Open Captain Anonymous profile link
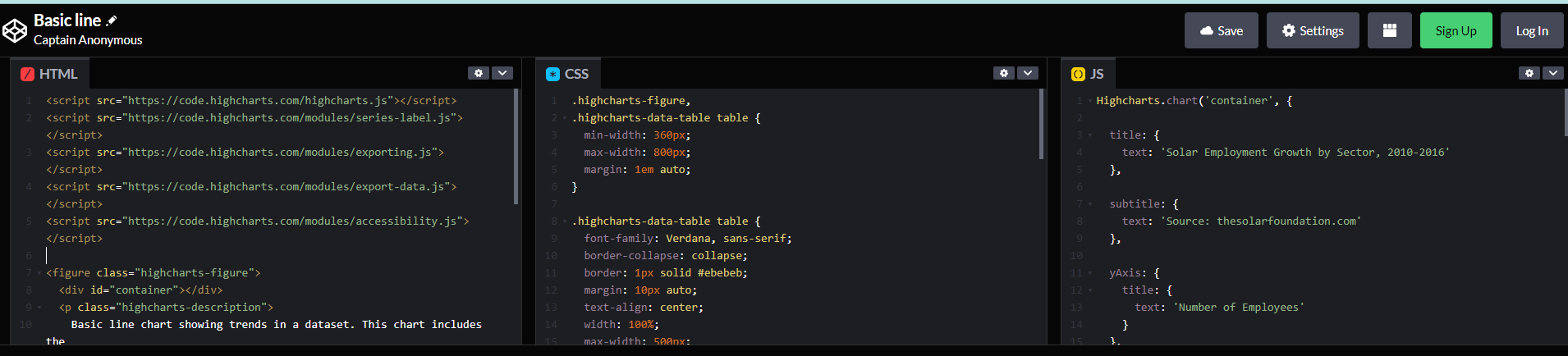1568x356 pixels. pos(88,40)
